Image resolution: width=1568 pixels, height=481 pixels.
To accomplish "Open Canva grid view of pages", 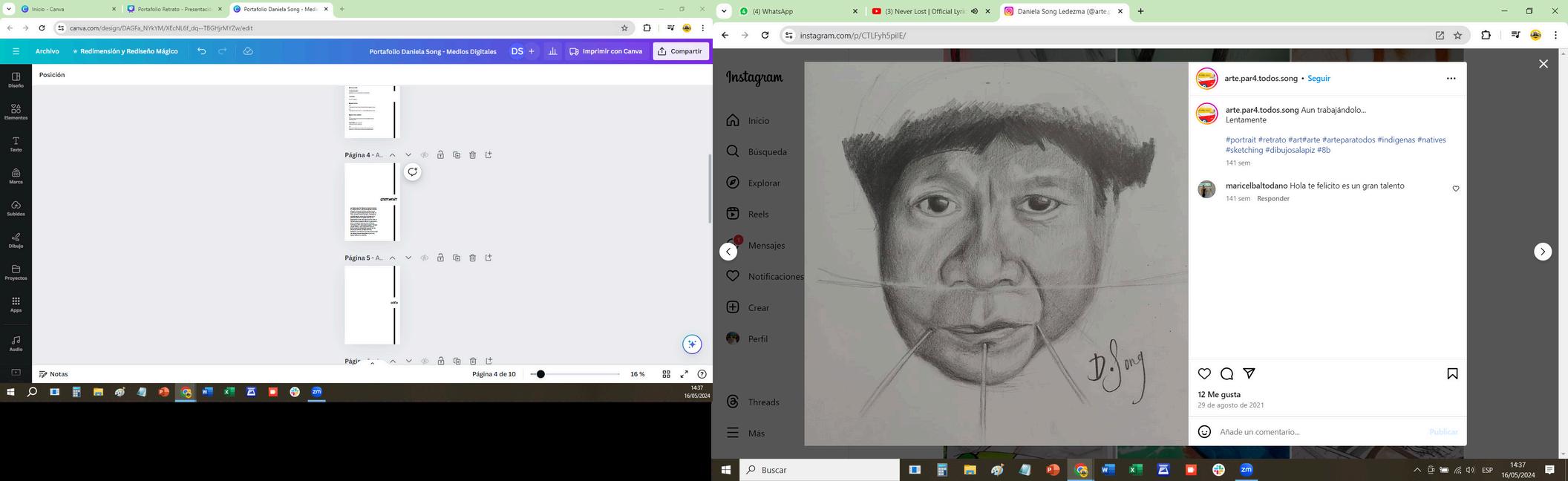I will 666,374.
